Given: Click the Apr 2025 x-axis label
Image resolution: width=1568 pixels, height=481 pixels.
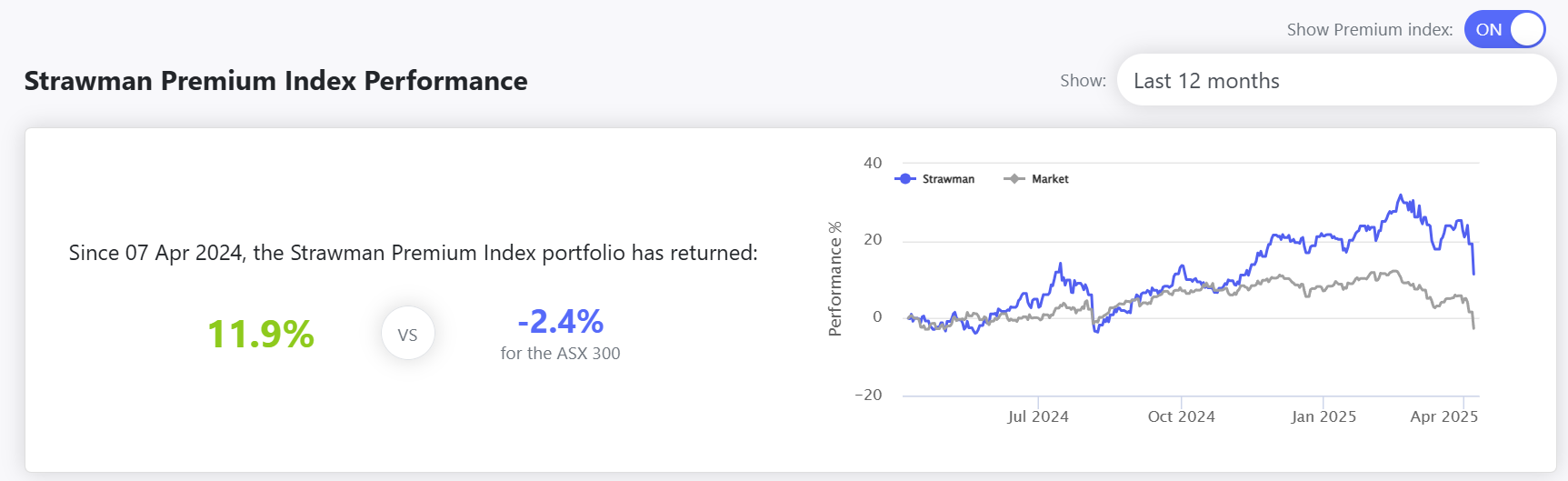Looking at the screenshot, I should point(1443,416).
